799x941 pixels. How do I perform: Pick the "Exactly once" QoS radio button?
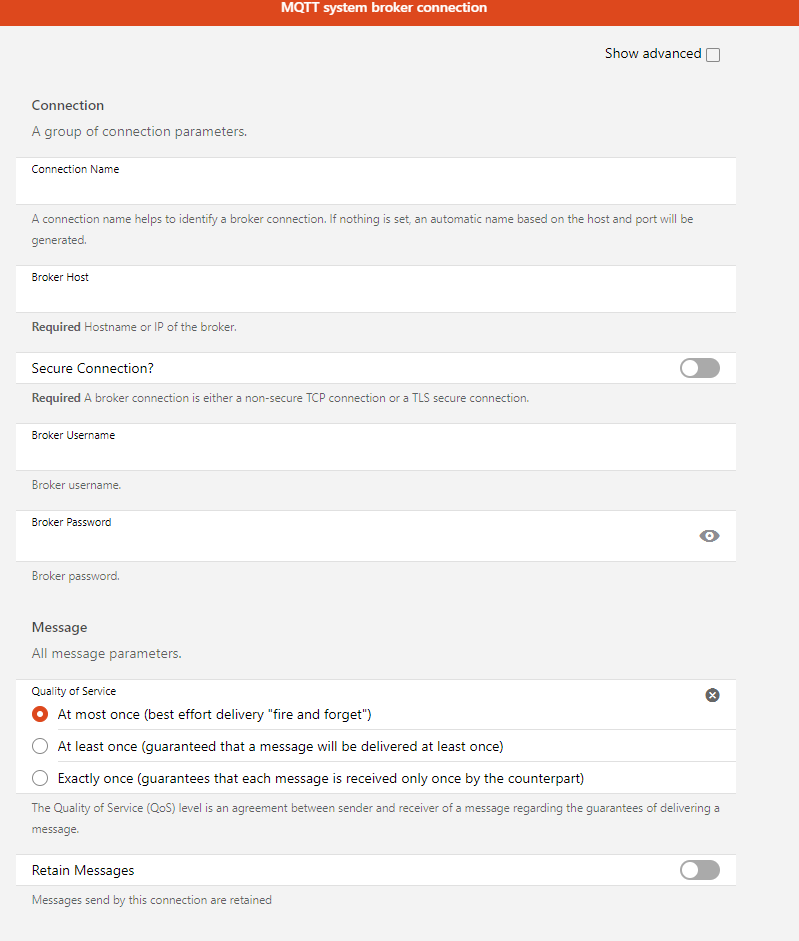[40, 778]
